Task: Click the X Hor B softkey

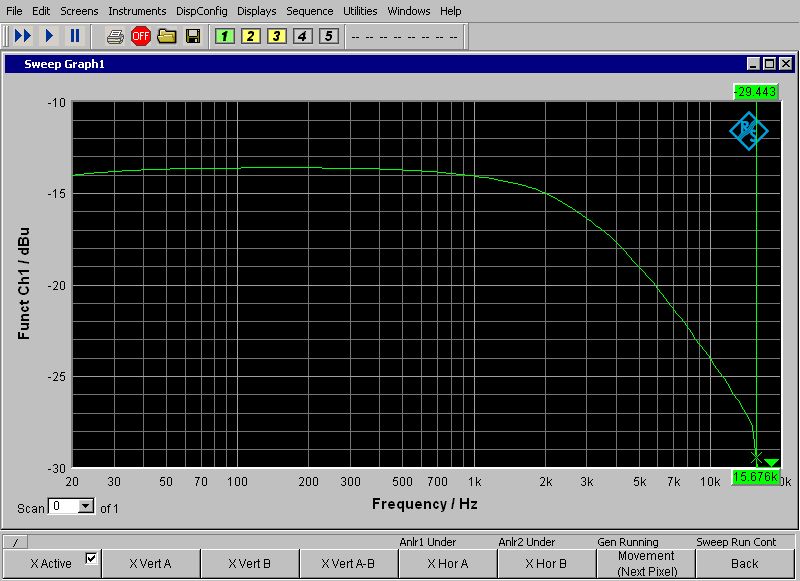Action: pos(546,564)
